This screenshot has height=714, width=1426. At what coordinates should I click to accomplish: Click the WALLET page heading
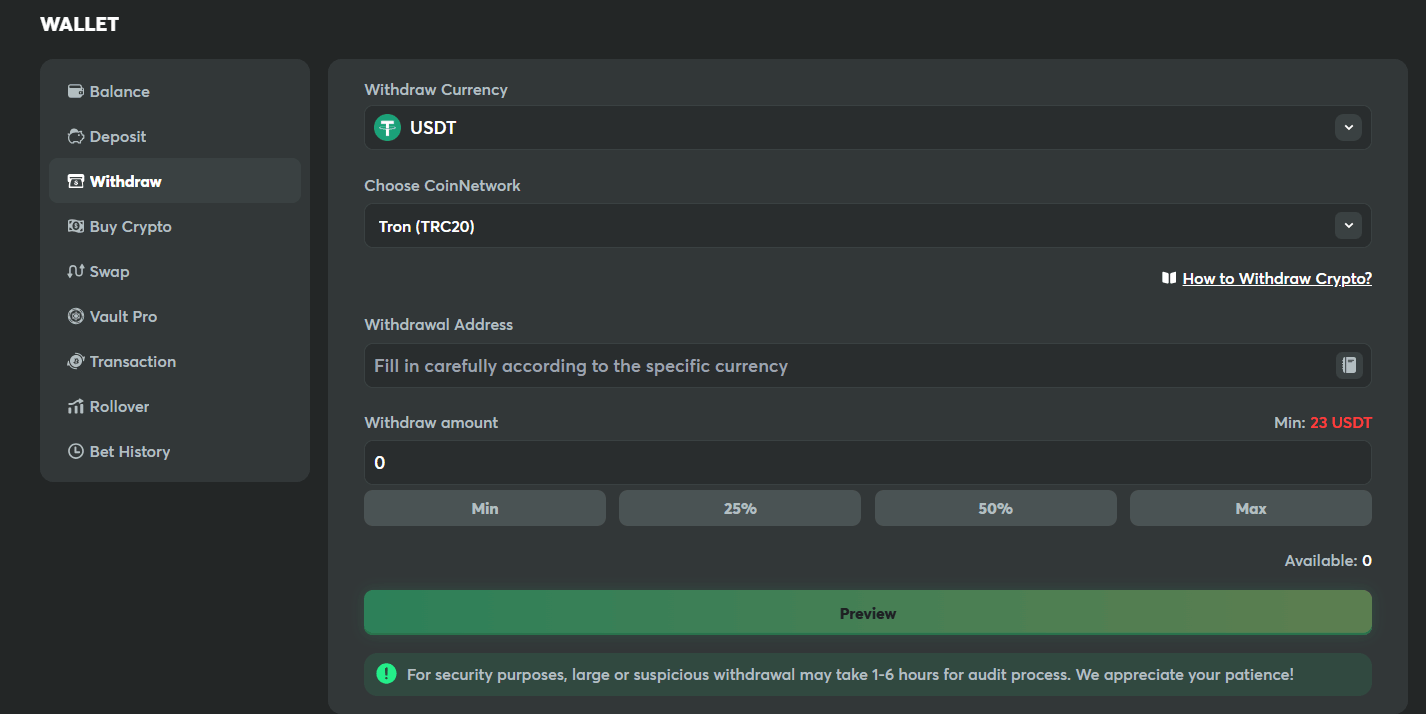pyautogui.click(x=80, y=24)
